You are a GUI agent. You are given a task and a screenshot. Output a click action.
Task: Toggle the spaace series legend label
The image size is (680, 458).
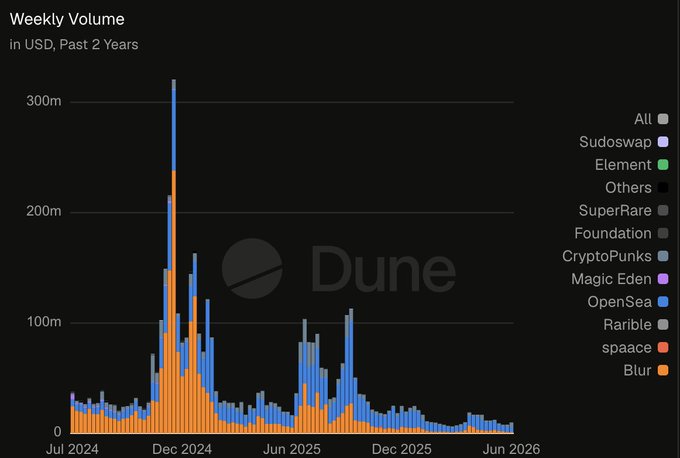627,347
